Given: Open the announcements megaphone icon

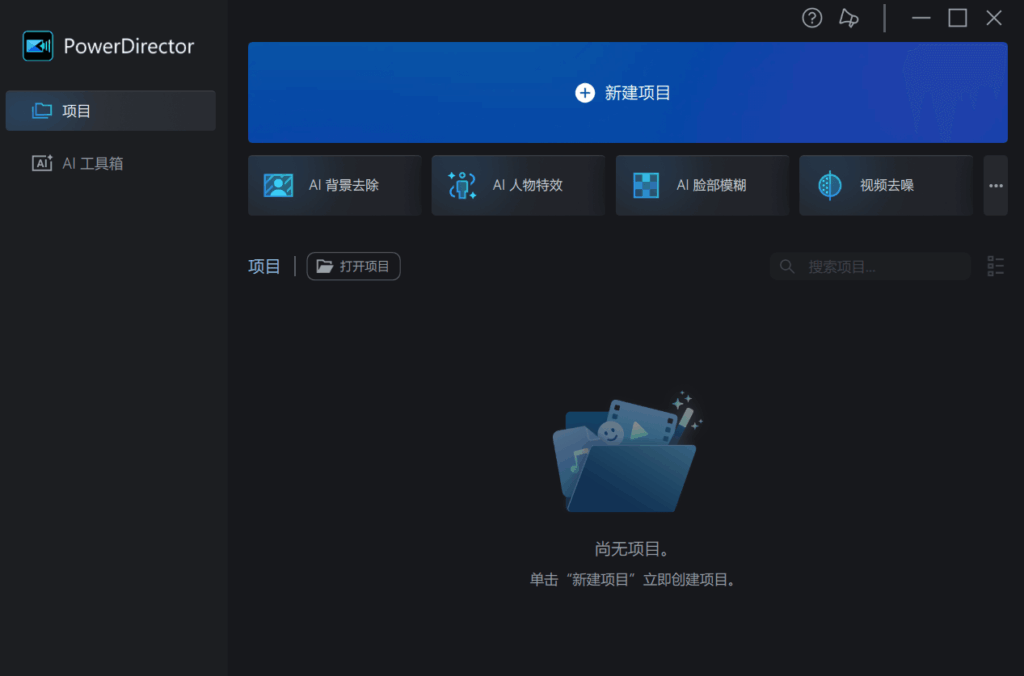Looking at the screenshot, I should point(848,18).
